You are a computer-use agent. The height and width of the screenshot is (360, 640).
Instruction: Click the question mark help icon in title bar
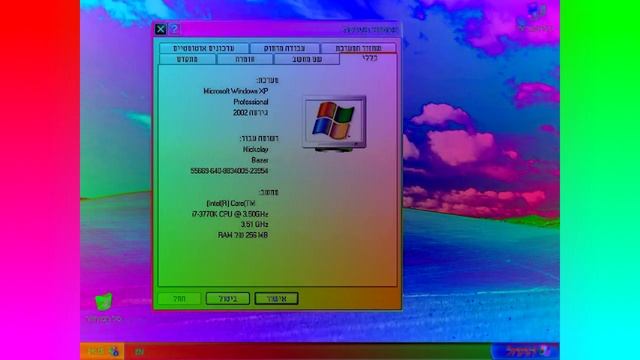coord(174,29)
